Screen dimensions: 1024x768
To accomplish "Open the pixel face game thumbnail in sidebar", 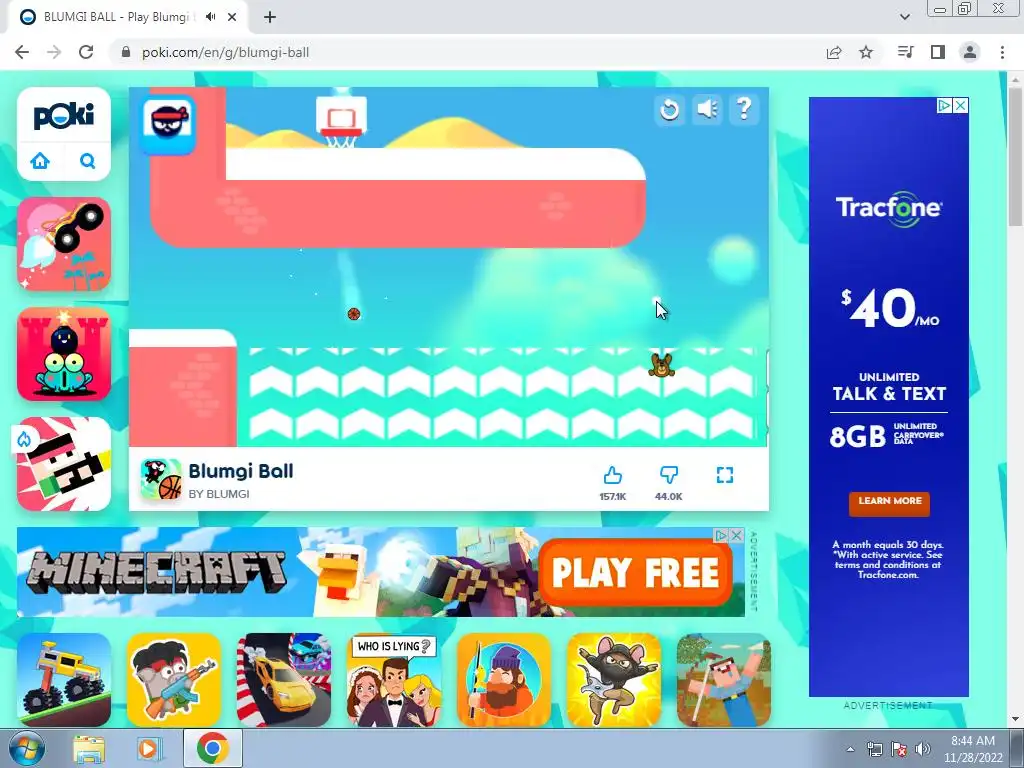I will pos(64,464).
